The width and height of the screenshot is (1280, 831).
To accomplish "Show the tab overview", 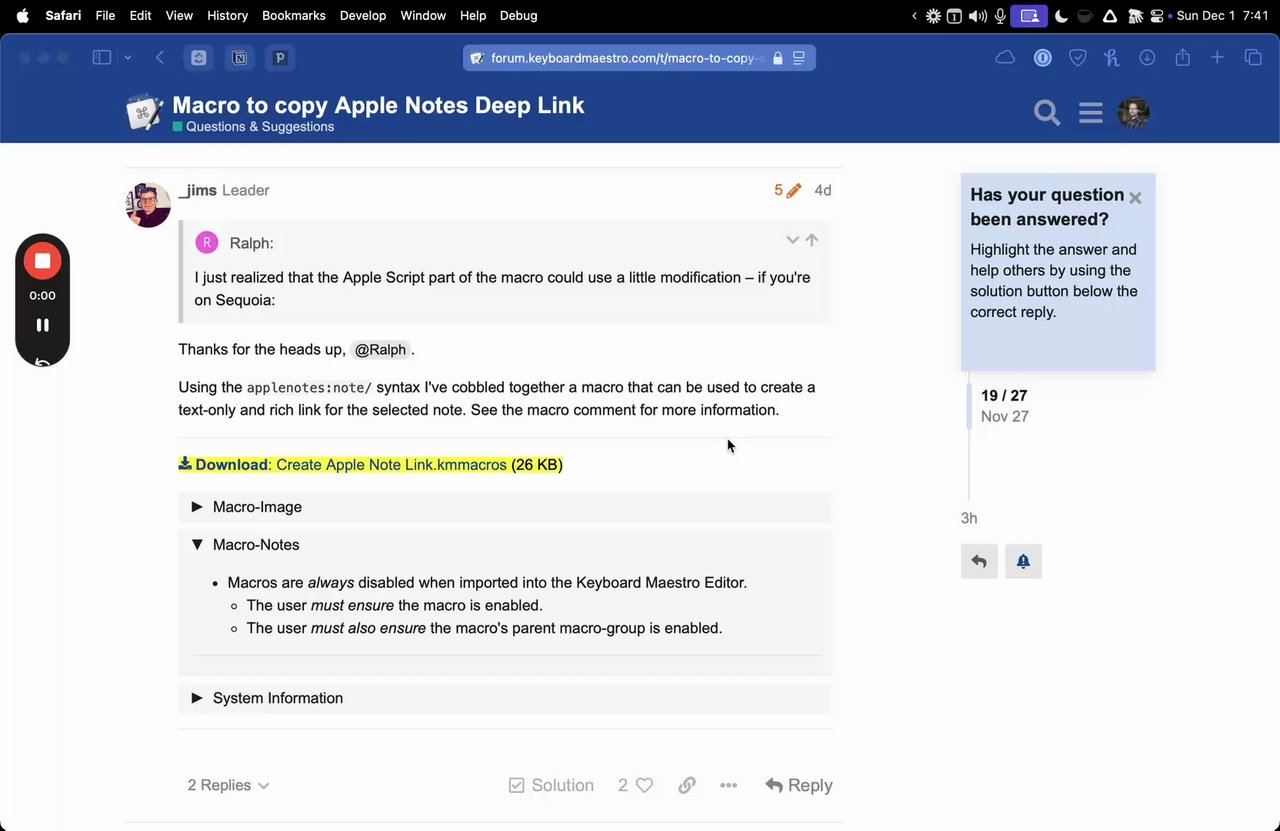I will pos(1253,58).
